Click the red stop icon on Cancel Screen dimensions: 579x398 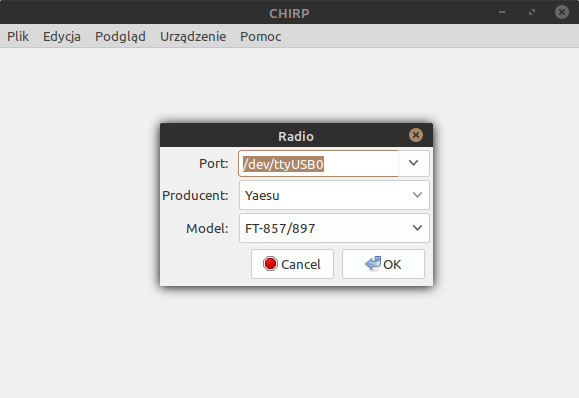(270, 264)
